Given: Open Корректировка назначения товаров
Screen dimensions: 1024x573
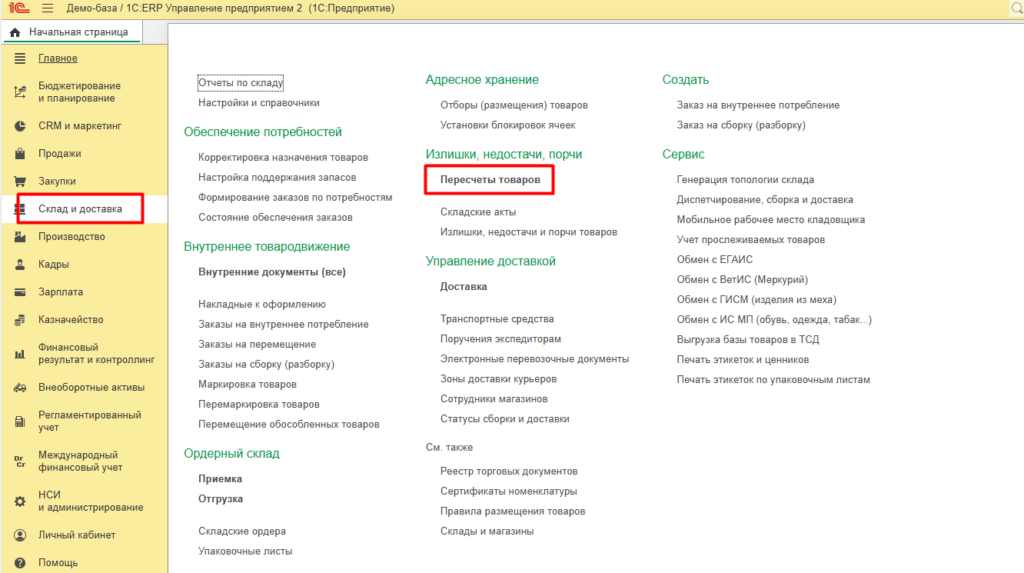Looking at the screenshot, I should pyautogui.click(x=283, y=157).
